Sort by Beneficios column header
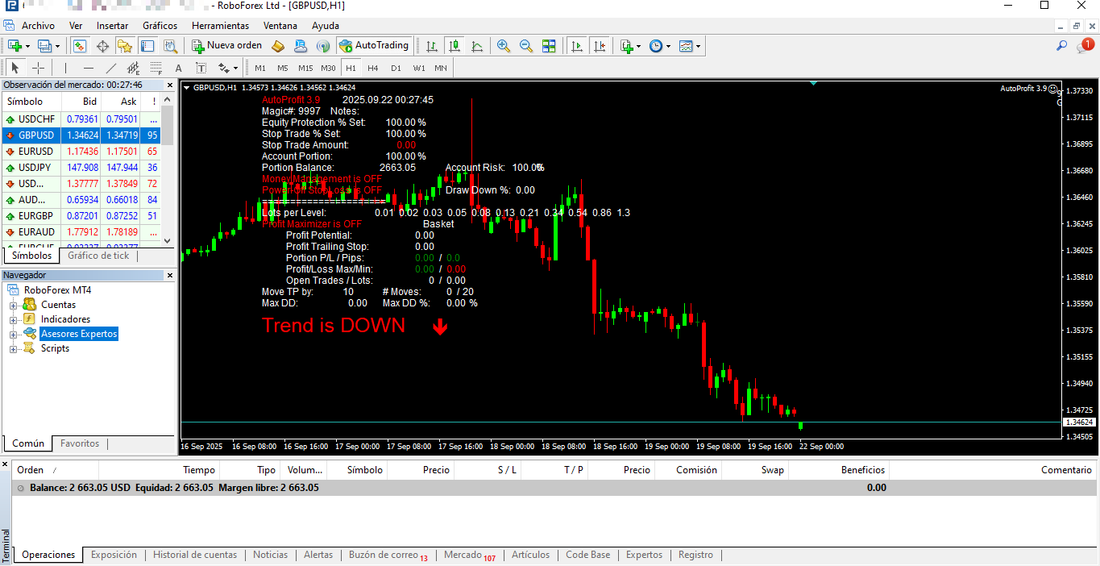 click(x=838, y=470)
